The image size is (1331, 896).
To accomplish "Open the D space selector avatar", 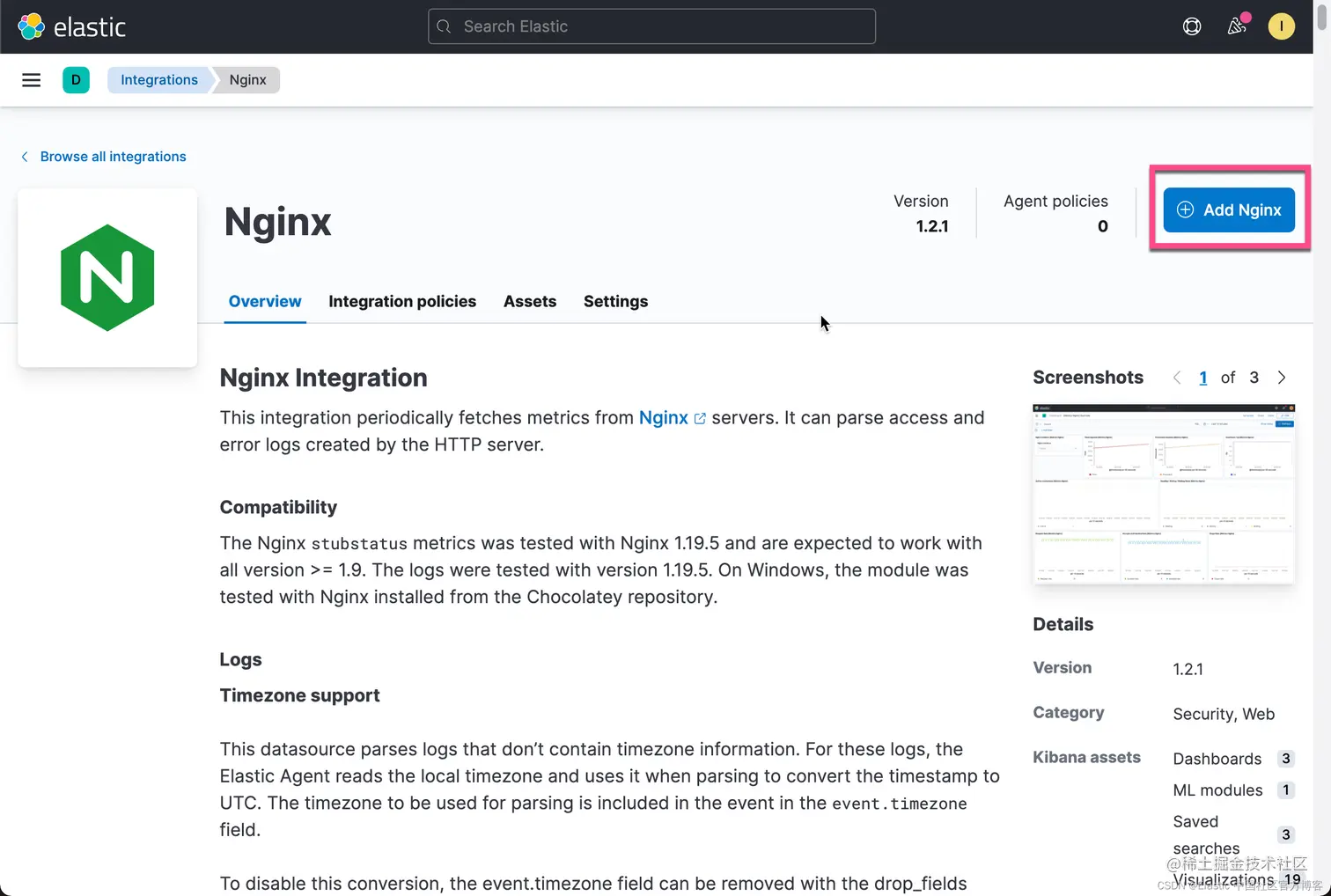I will click(x=76, y=80).
